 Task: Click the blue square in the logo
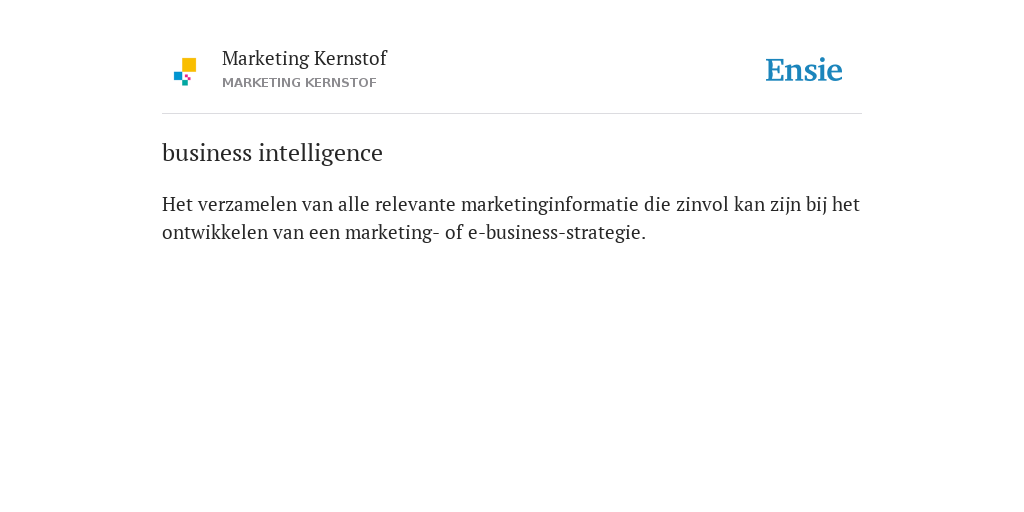point(178,76)
